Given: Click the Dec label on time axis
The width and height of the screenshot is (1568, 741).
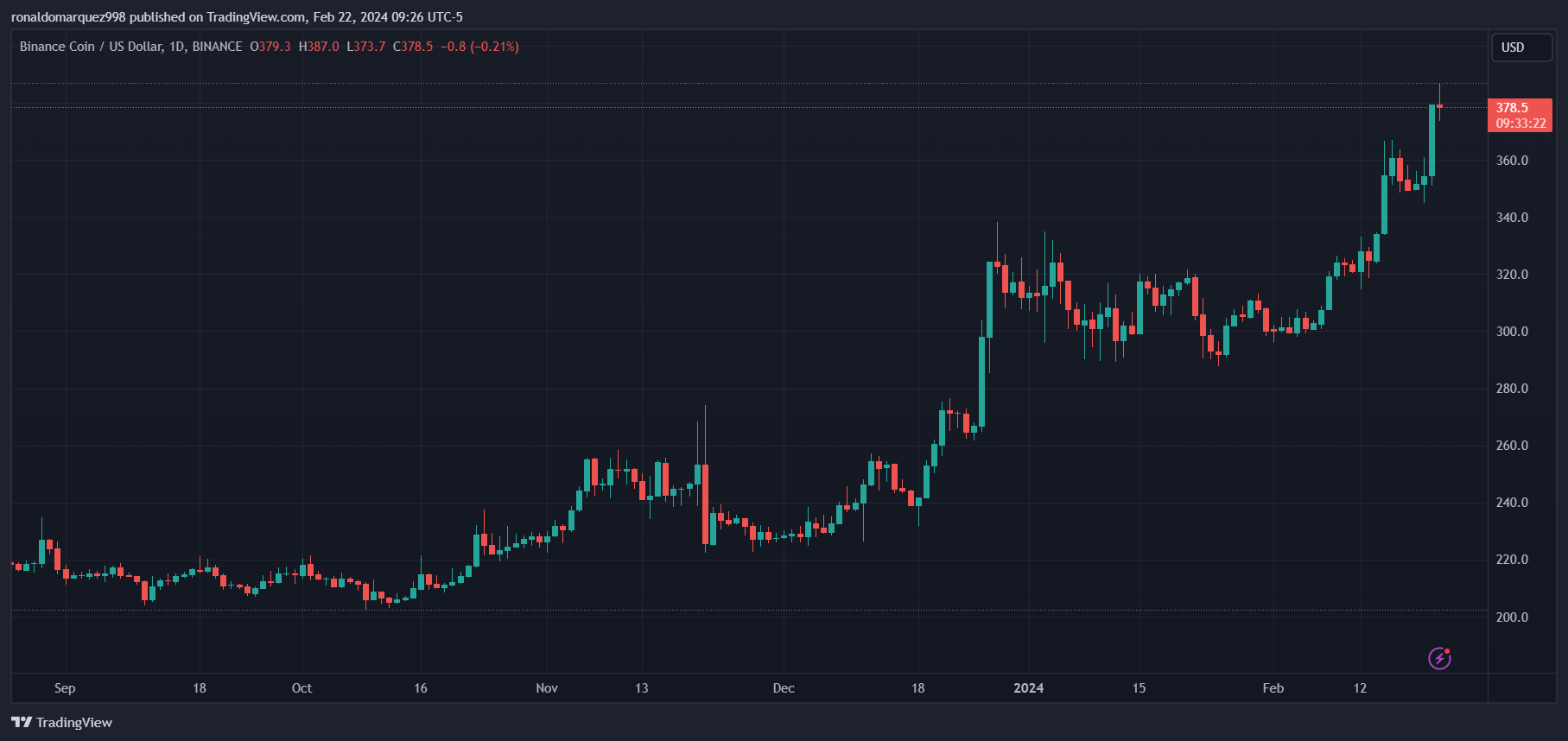Looking at the screenshot, I should [x=784, y=688].
